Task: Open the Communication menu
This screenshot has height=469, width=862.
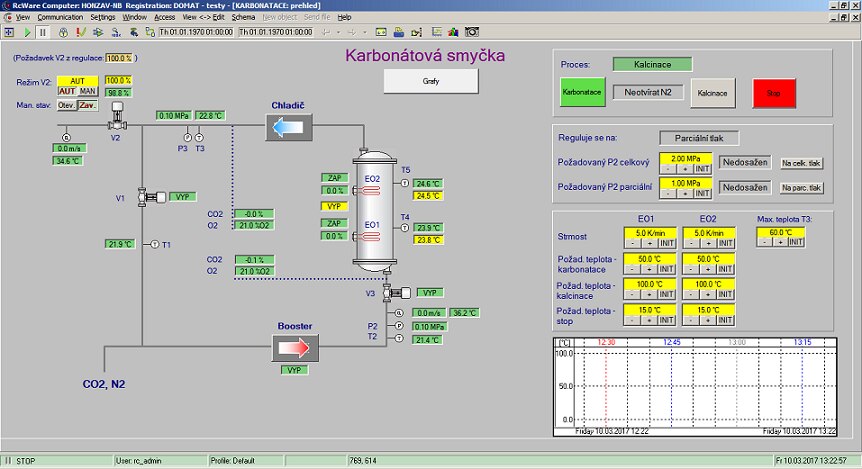Action: 60,18
